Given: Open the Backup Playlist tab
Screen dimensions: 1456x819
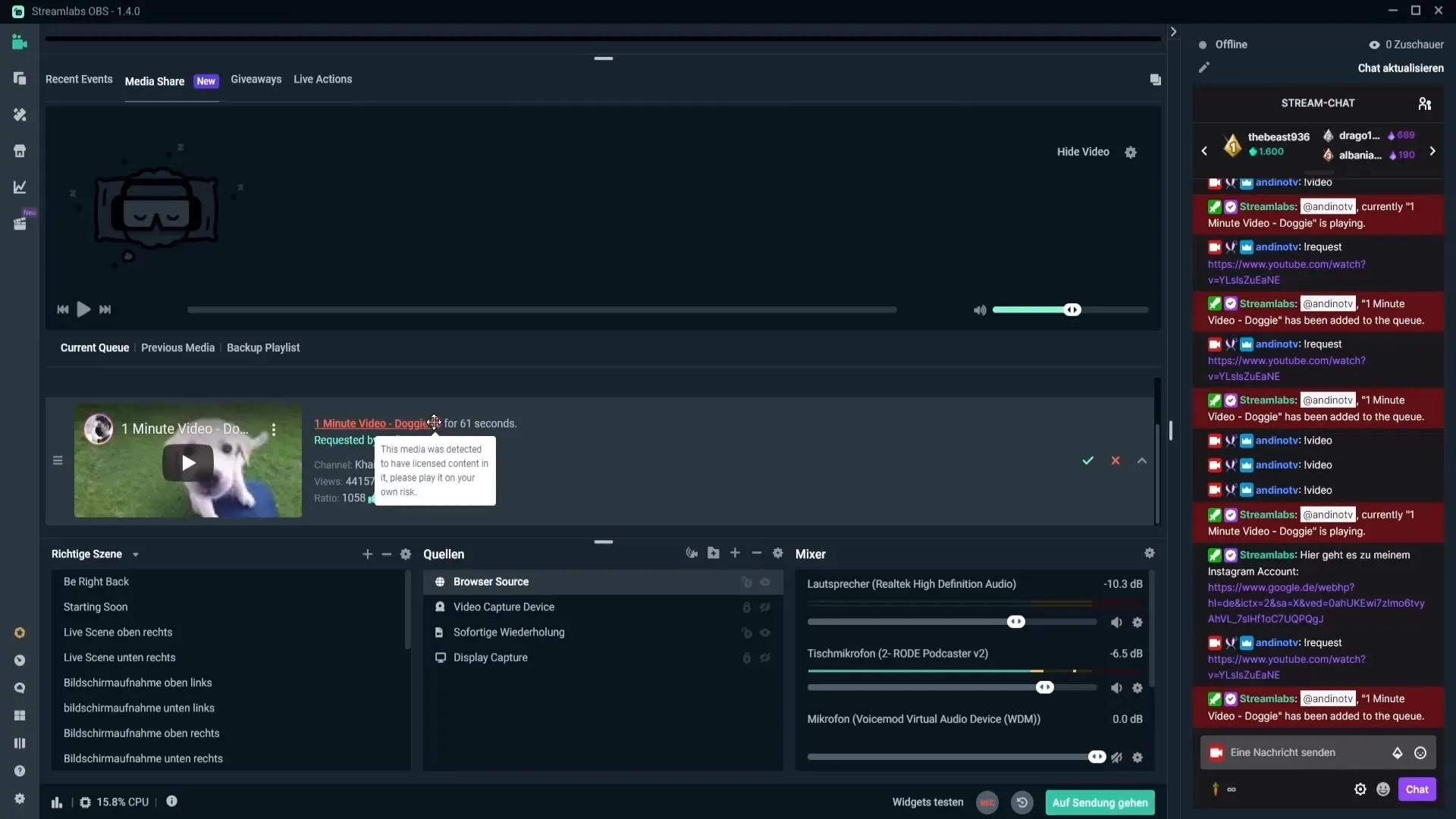Looking at the screenshot, I should tap(263, 348).
